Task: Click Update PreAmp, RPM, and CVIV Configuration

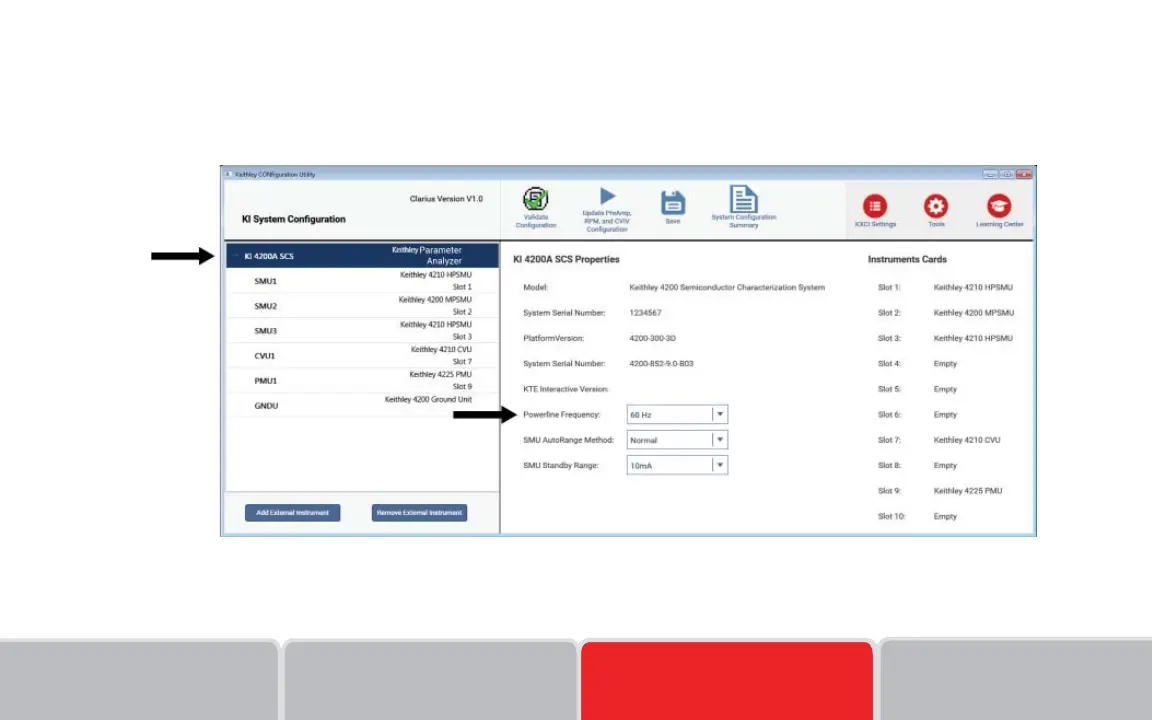Action: (x=607, y=209)
